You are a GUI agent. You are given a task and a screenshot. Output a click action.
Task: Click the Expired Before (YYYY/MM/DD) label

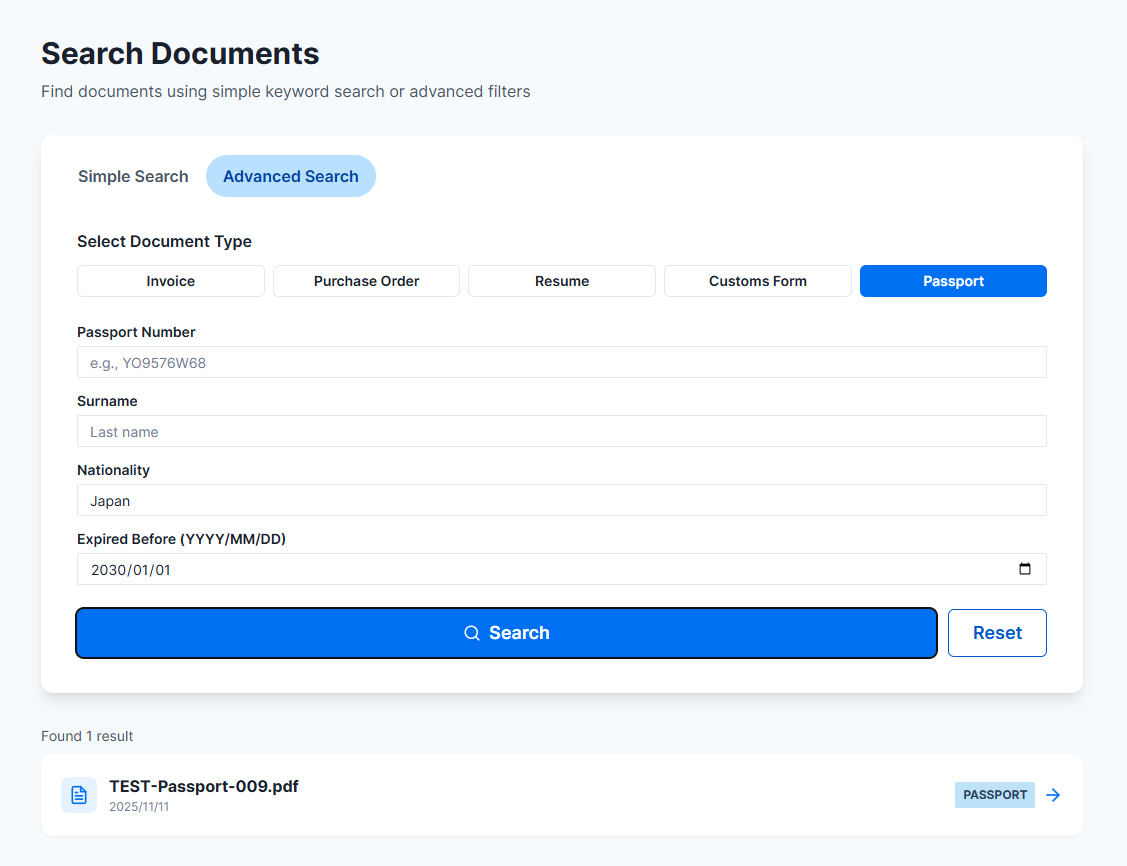coord(181,539)
